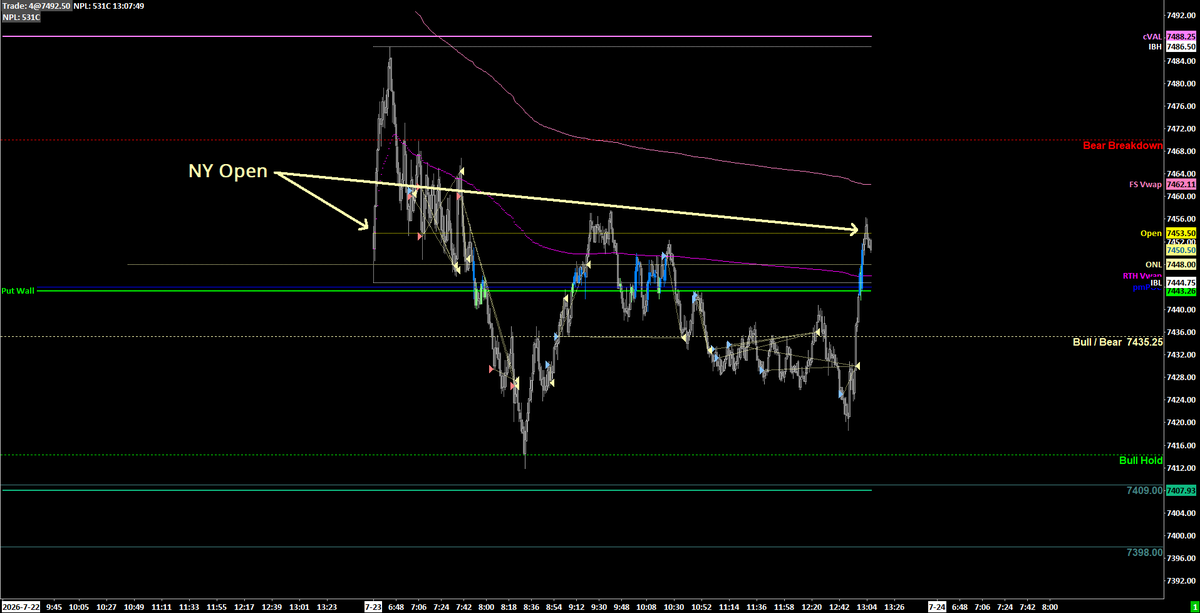Click the 8:18 time label on the time axis

point(509,606)
